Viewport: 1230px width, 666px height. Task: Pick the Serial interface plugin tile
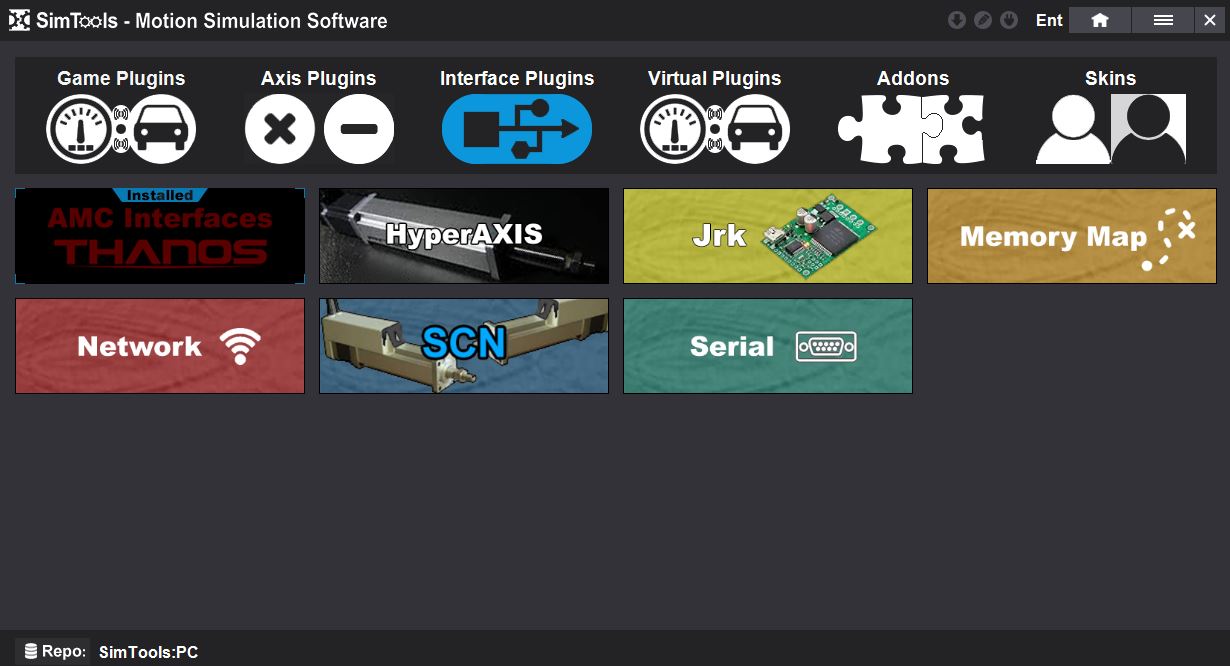click(768, 346)
